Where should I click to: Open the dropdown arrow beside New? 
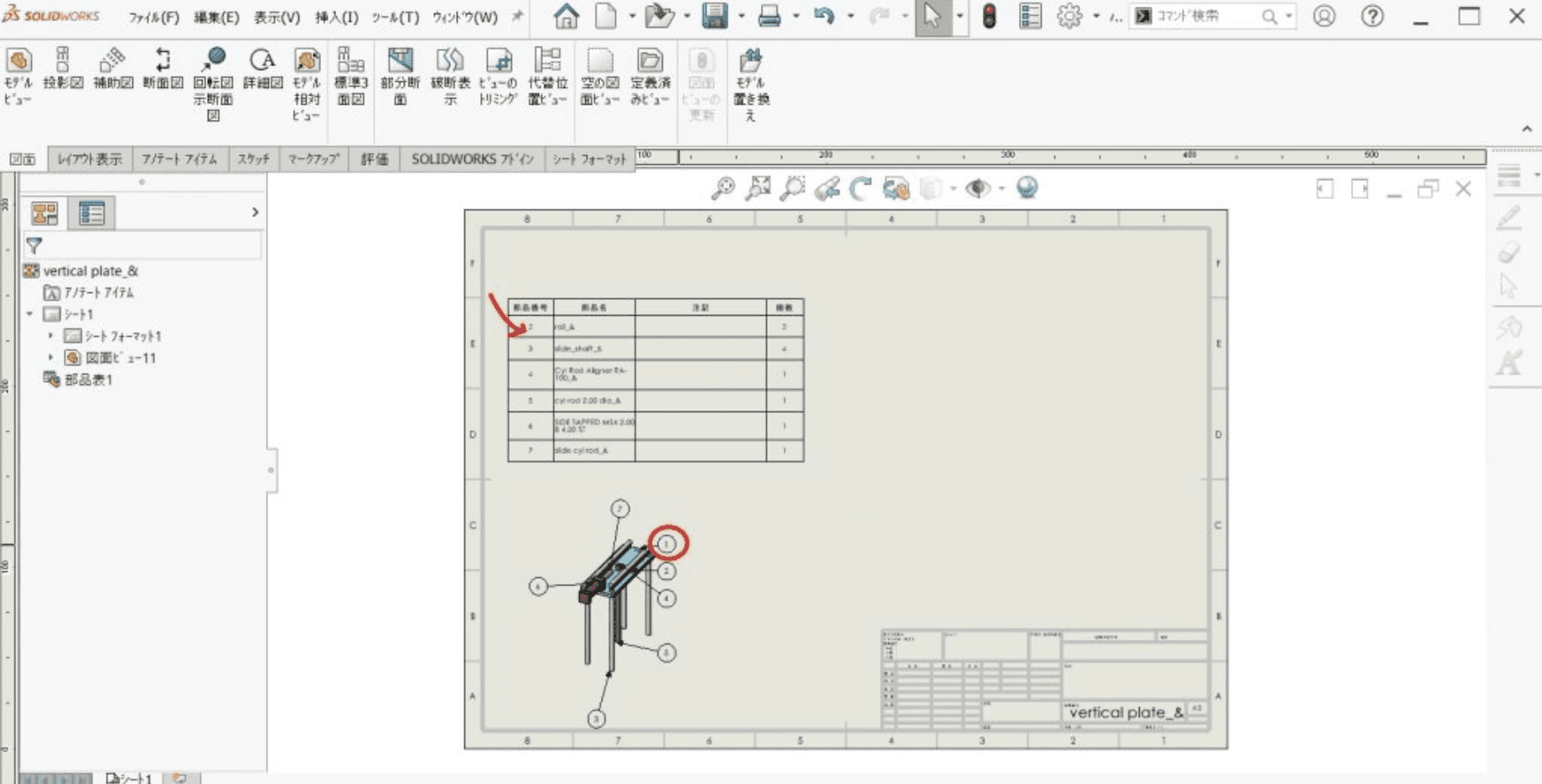(632, 16)
